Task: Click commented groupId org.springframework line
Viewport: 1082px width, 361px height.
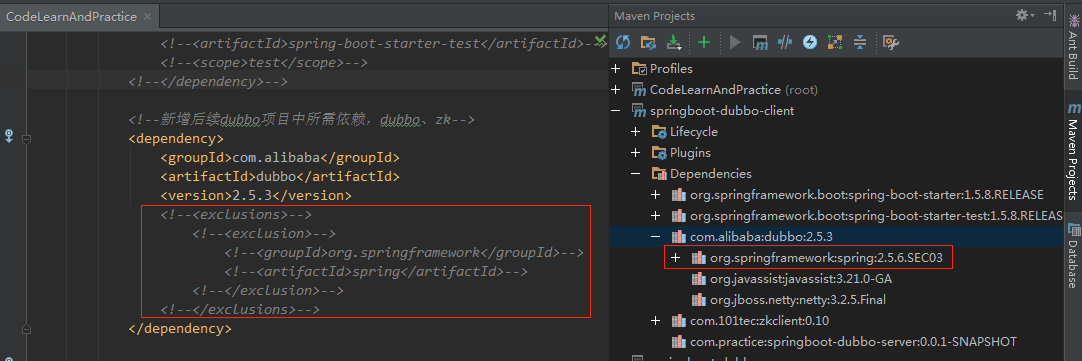Action: 404,253
